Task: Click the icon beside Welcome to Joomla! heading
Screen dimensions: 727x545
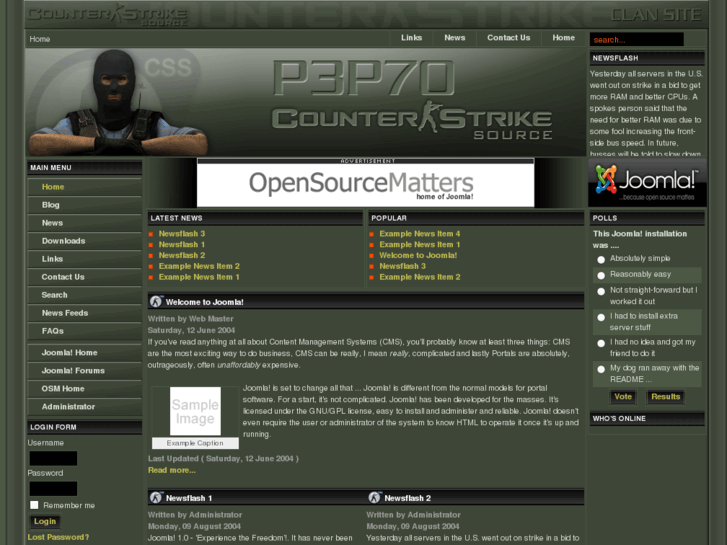Action: coord(156,301)
